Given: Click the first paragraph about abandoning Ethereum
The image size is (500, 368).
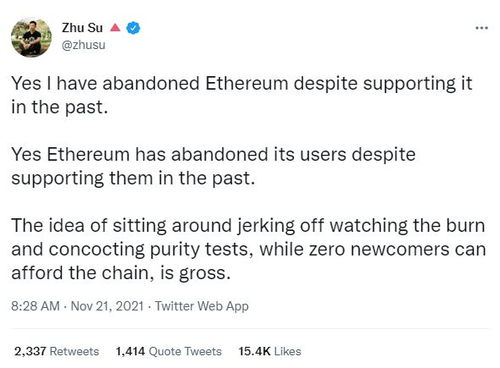Looking at the screenshot, I should point(242,95).
